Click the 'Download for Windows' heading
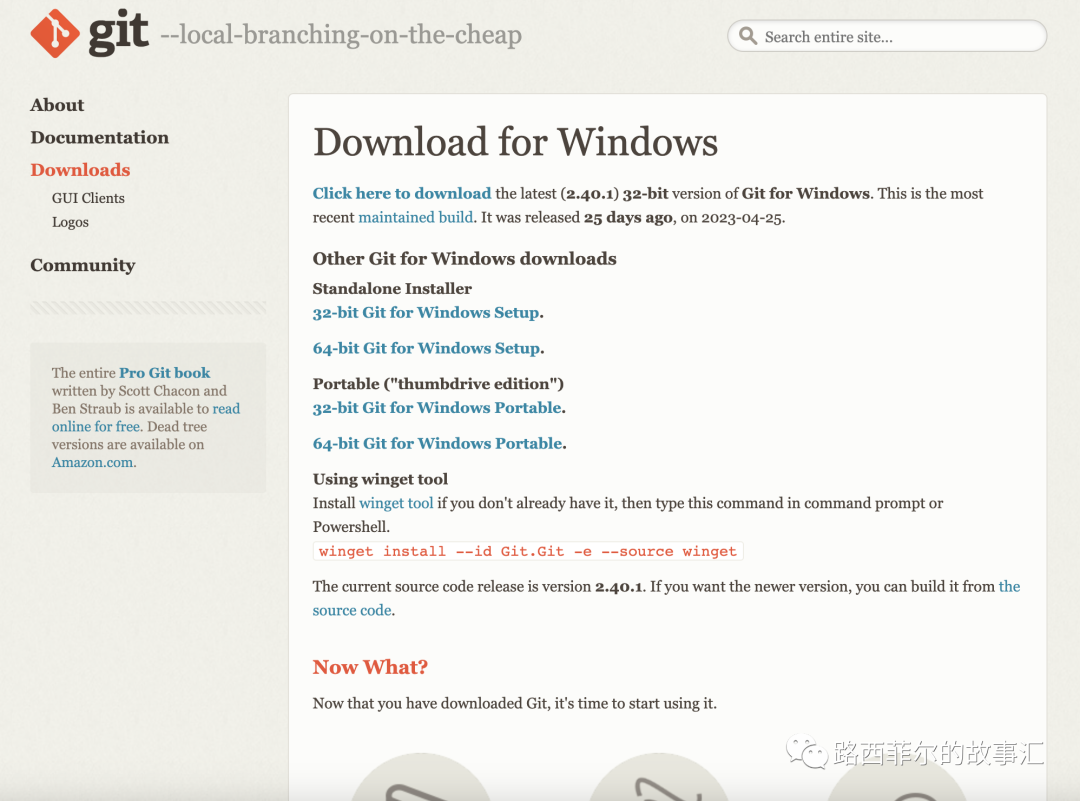The height and width of the screenshot is (801, 1080). tap(515, 142)
